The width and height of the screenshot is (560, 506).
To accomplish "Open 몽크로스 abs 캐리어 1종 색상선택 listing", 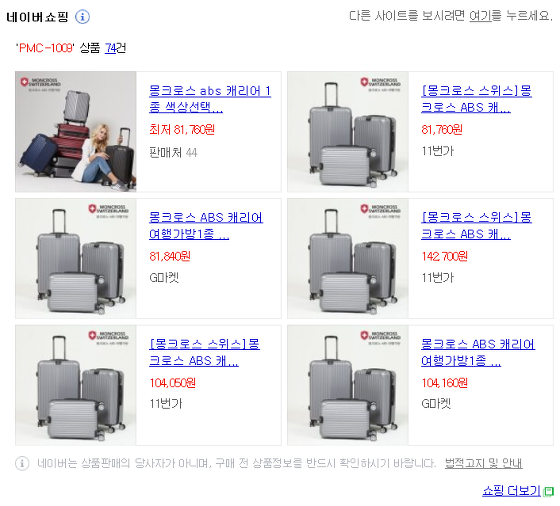I will coord(210,99).
